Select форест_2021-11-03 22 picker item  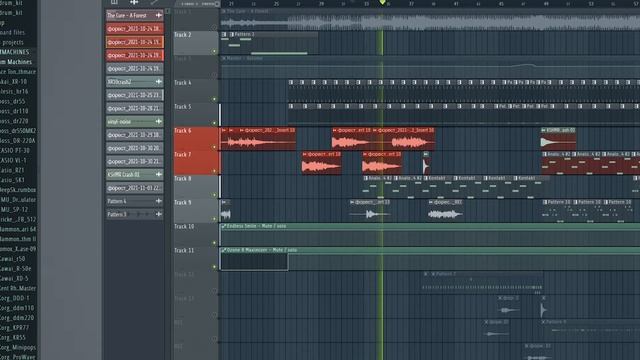(135, 188)
